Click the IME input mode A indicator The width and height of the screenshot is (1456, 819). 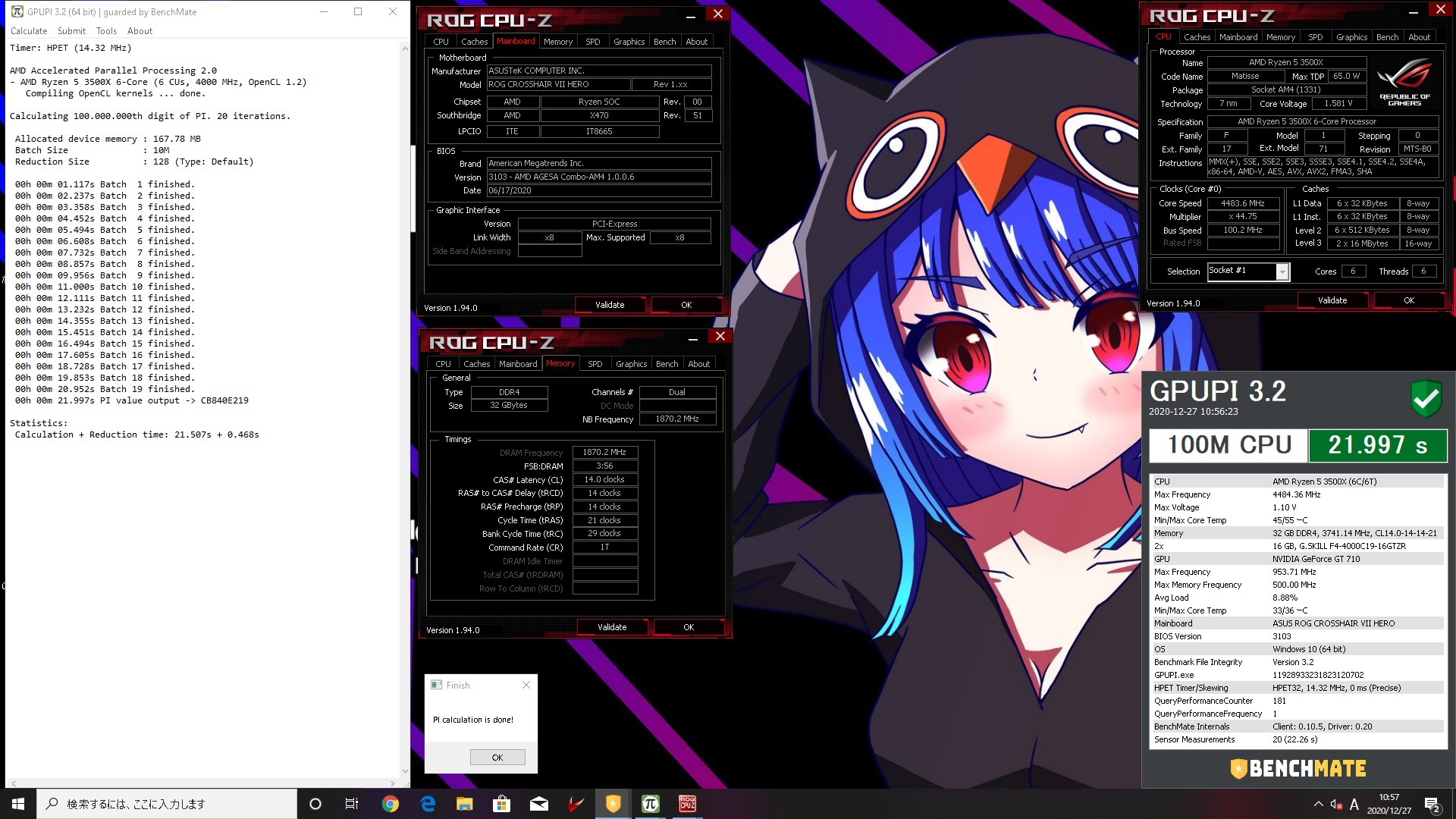1354,804
